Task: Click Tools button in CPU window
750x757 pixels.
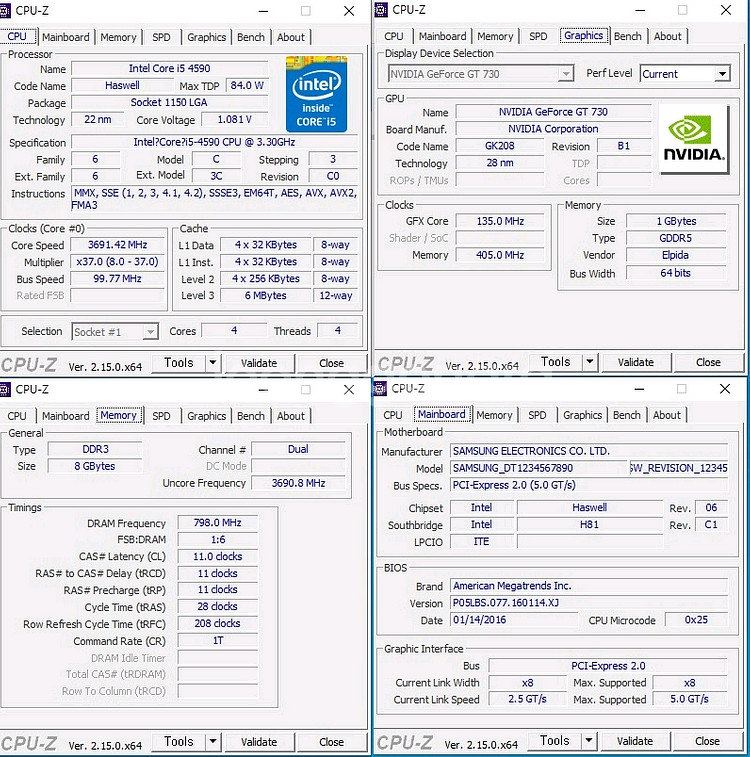Action: pyautogui.click(x=179, y=363)
